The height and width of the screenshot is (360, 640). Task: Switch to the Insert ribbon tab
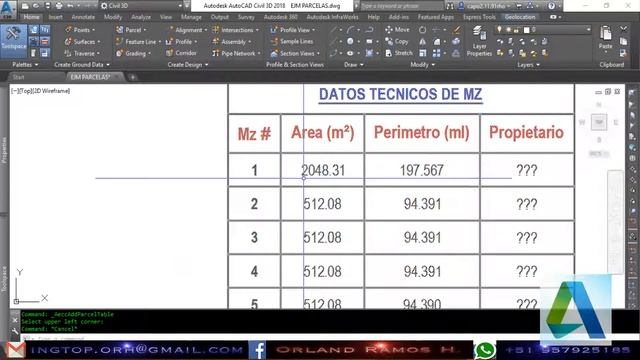point(56,17)
